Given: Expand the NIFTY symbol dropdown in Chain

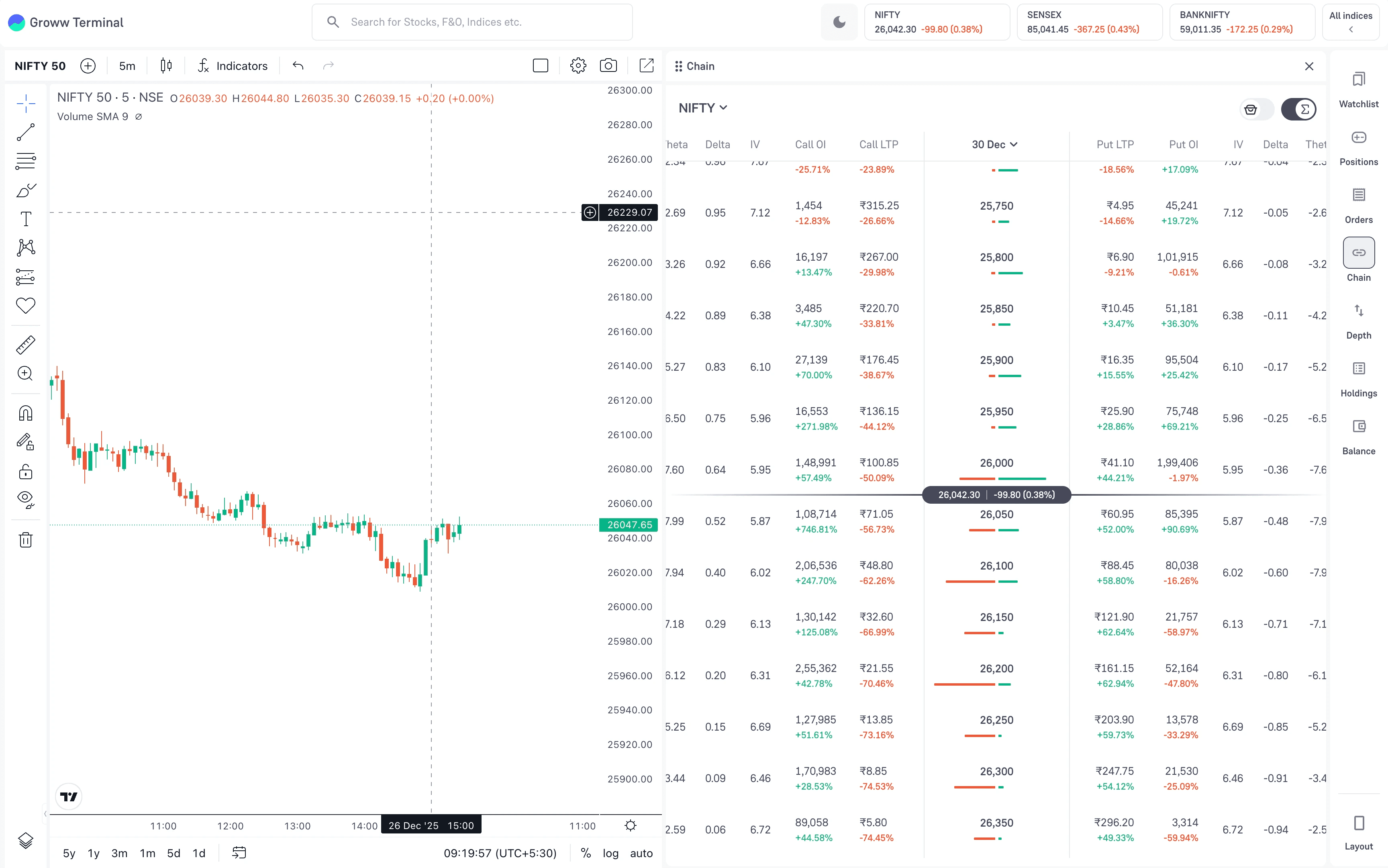Looking at the screenshot, I should point(702,108).
